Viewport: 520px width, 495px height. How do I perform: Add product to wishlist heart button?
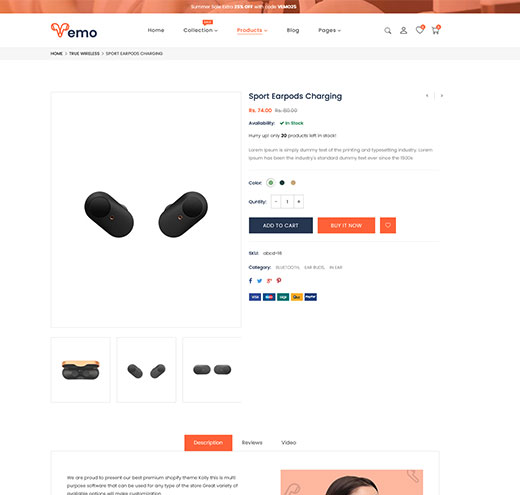coord(388,225)
